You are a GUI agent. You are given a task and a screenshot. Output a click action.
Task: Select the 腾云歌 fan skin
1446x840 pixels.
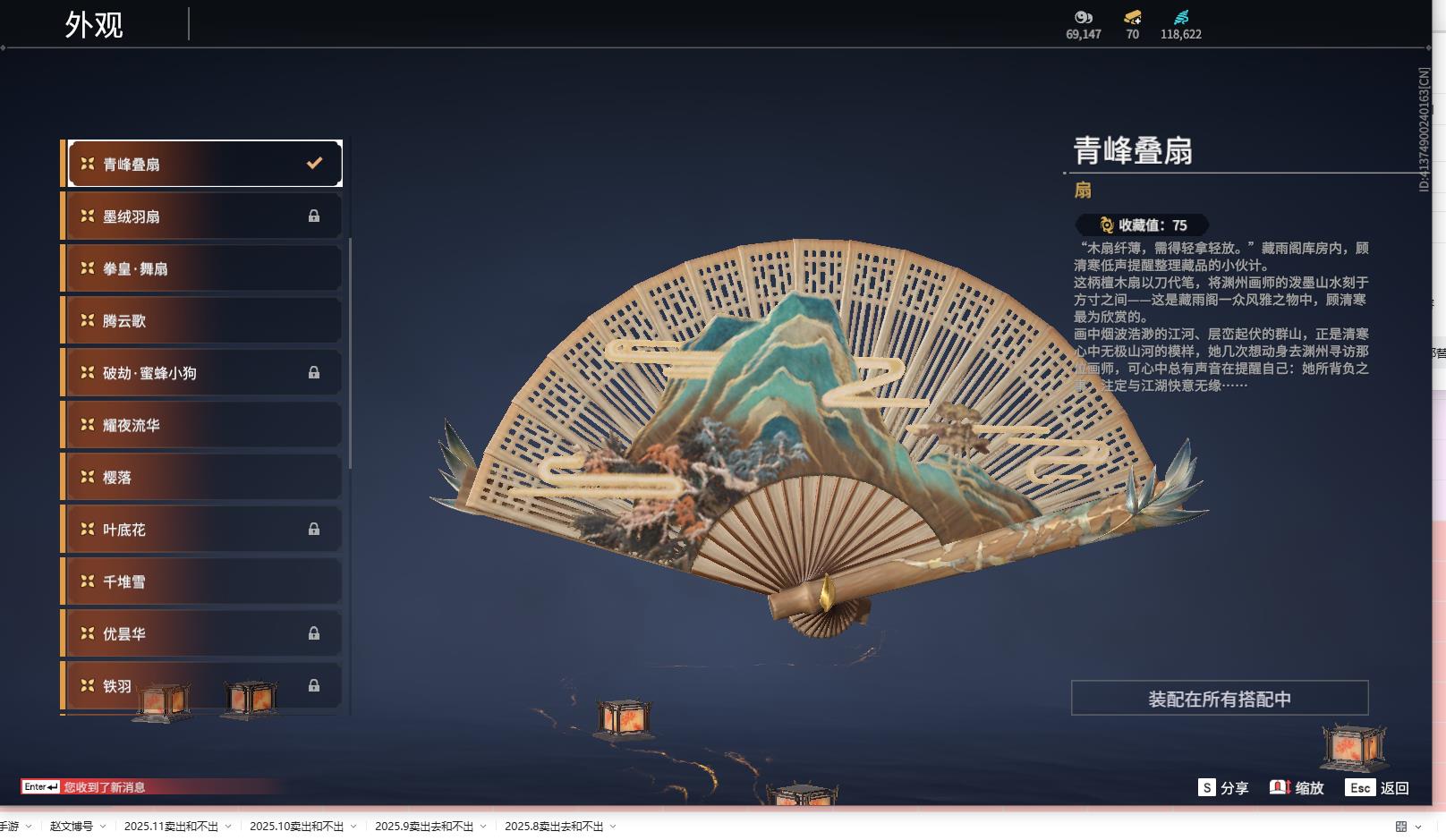[x=205, y=320]
